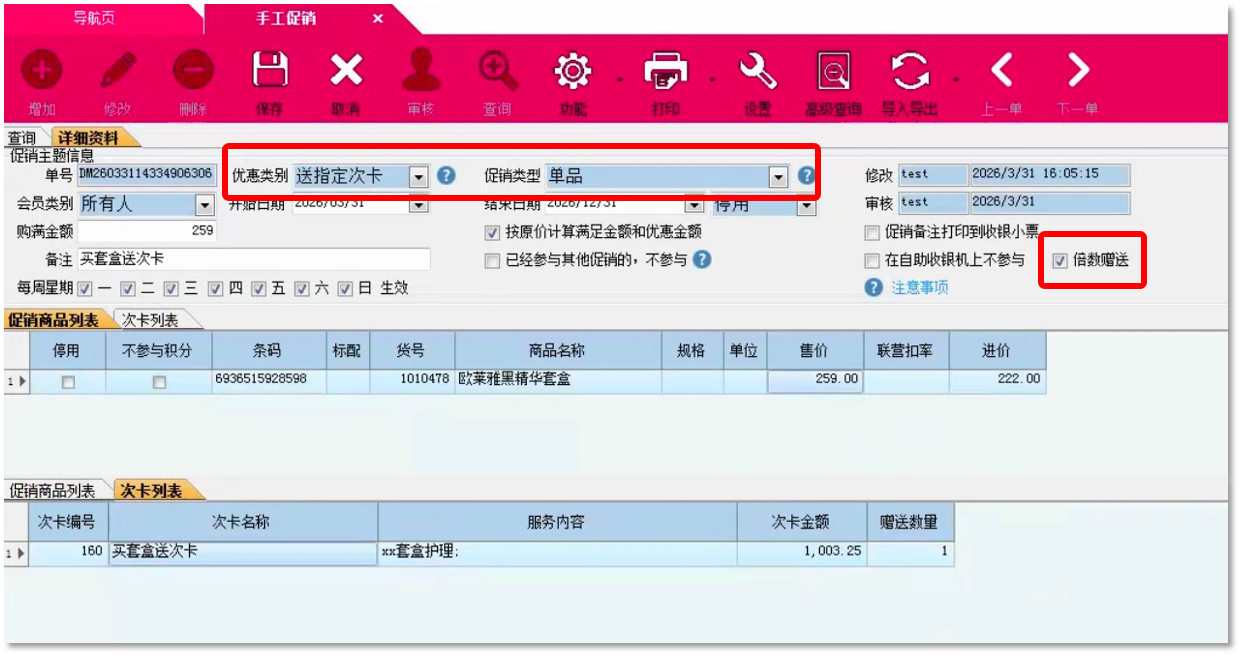The width and height of the screenshot is (1242, 656).
Task: Toggle the 倍数赠送 checkbox
Action: [x=1060, y=260]
